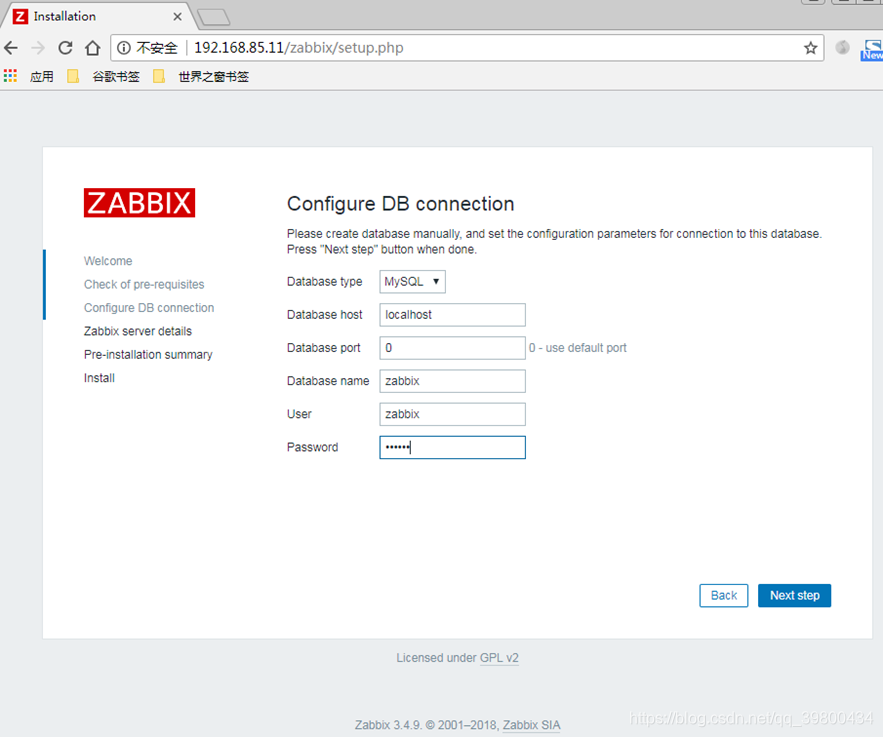
Task: Click the browser forward arrow
Action: [38, 48]
